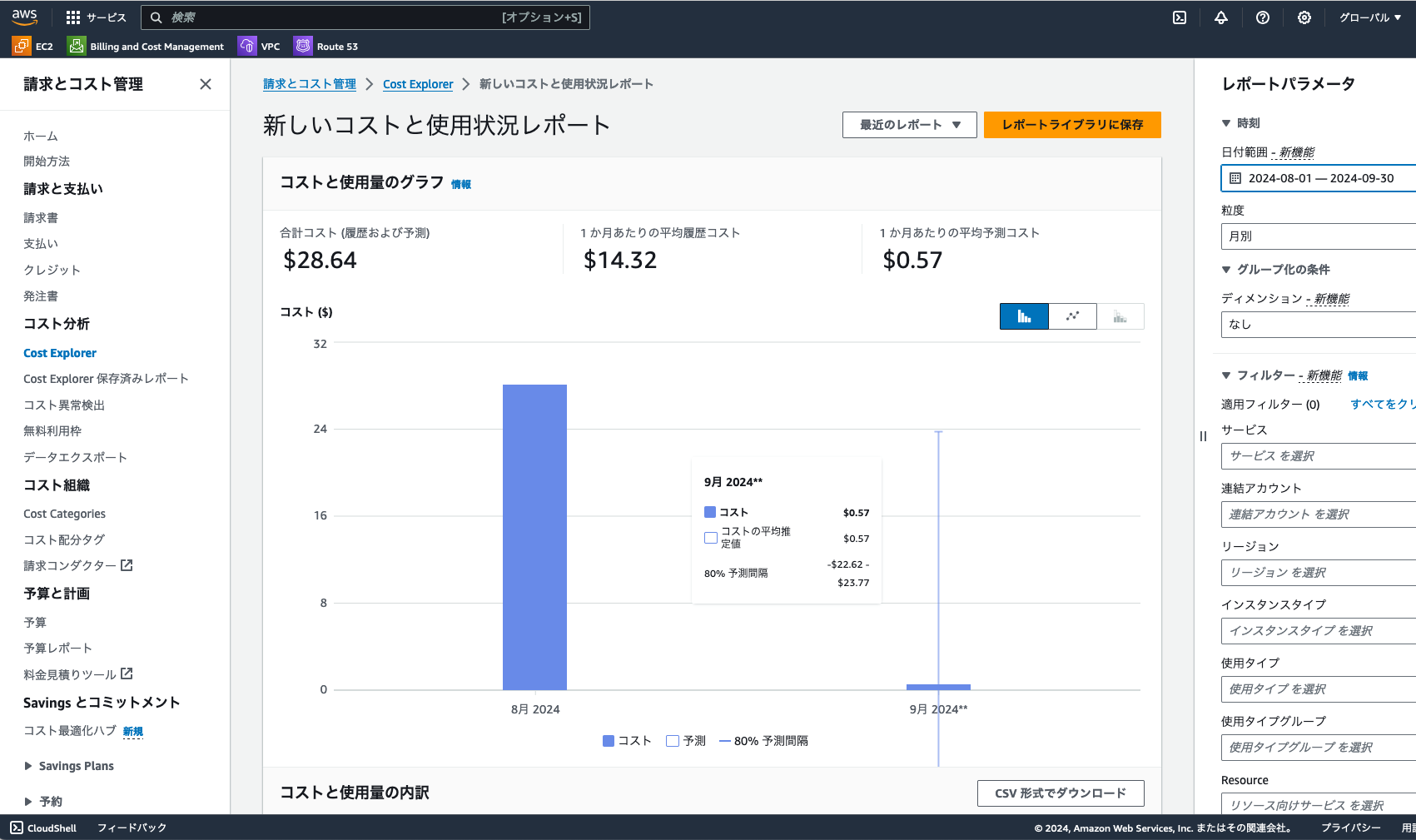Open Cost Categories in sidebar
The image size is (1416, 840).
(x=64, y=514)
